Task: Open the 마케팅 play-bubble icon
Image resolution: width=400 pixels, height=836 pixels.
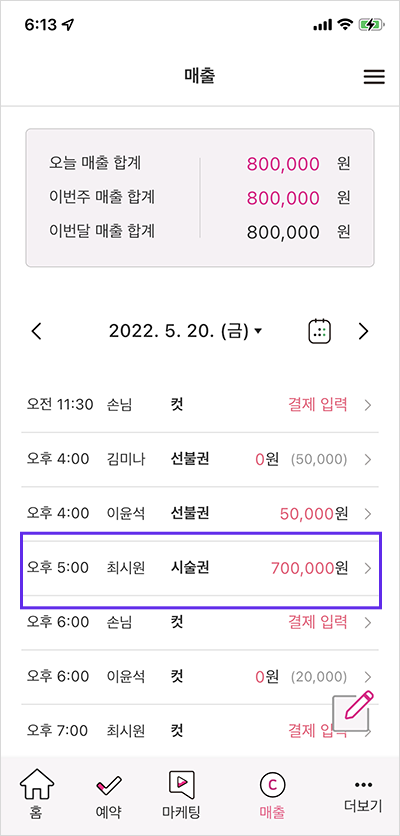Action: [181, 784]
